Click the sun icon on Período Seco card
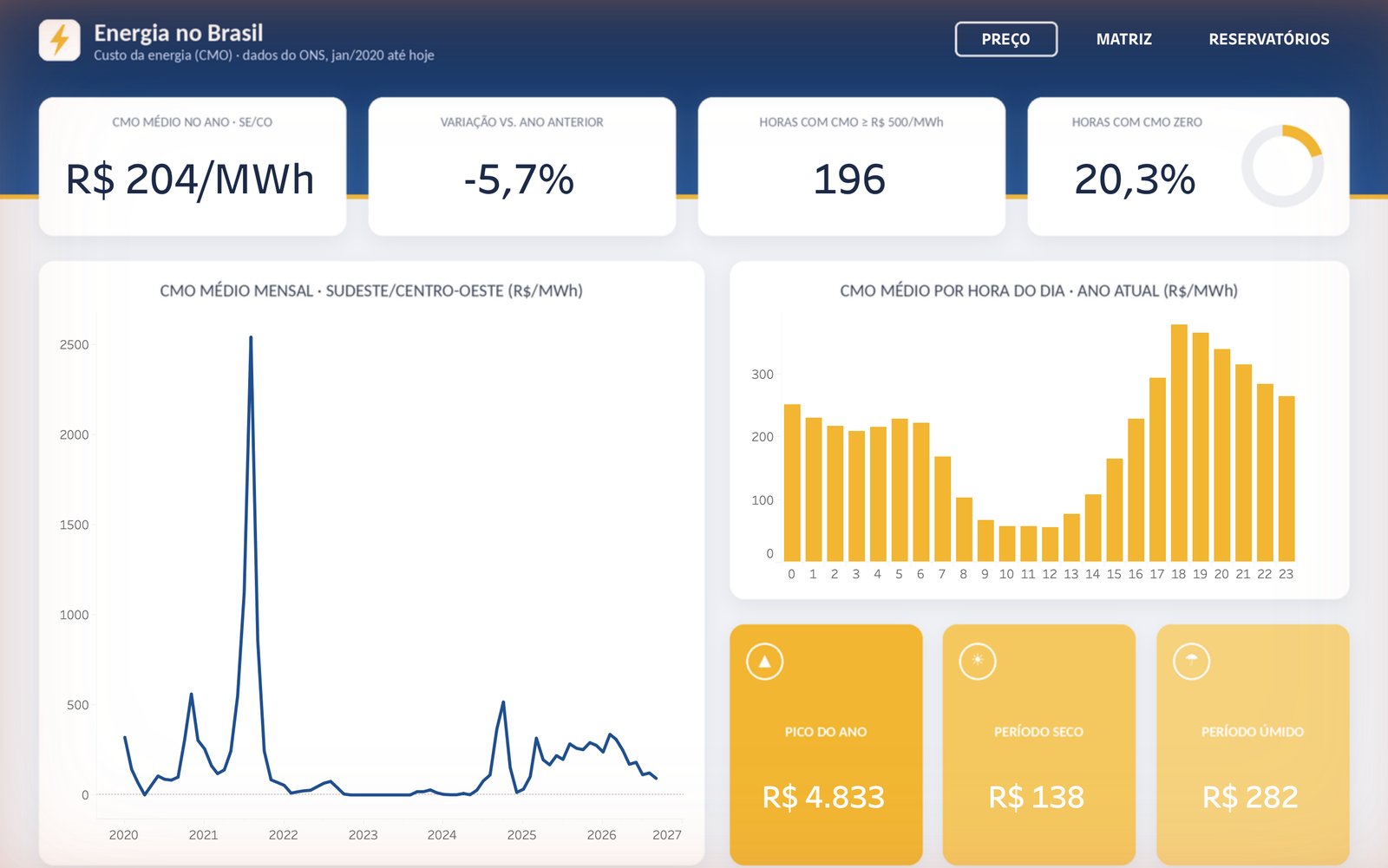 (978, 662)
